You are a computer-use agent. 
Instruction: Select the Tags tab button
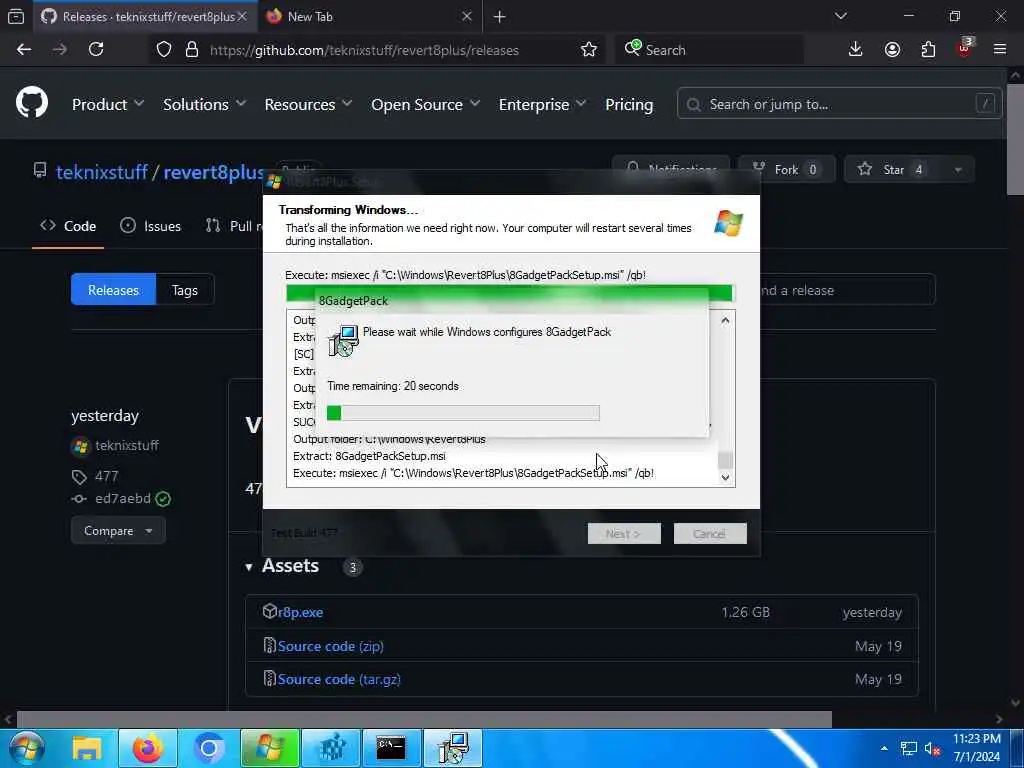[185, 290]
